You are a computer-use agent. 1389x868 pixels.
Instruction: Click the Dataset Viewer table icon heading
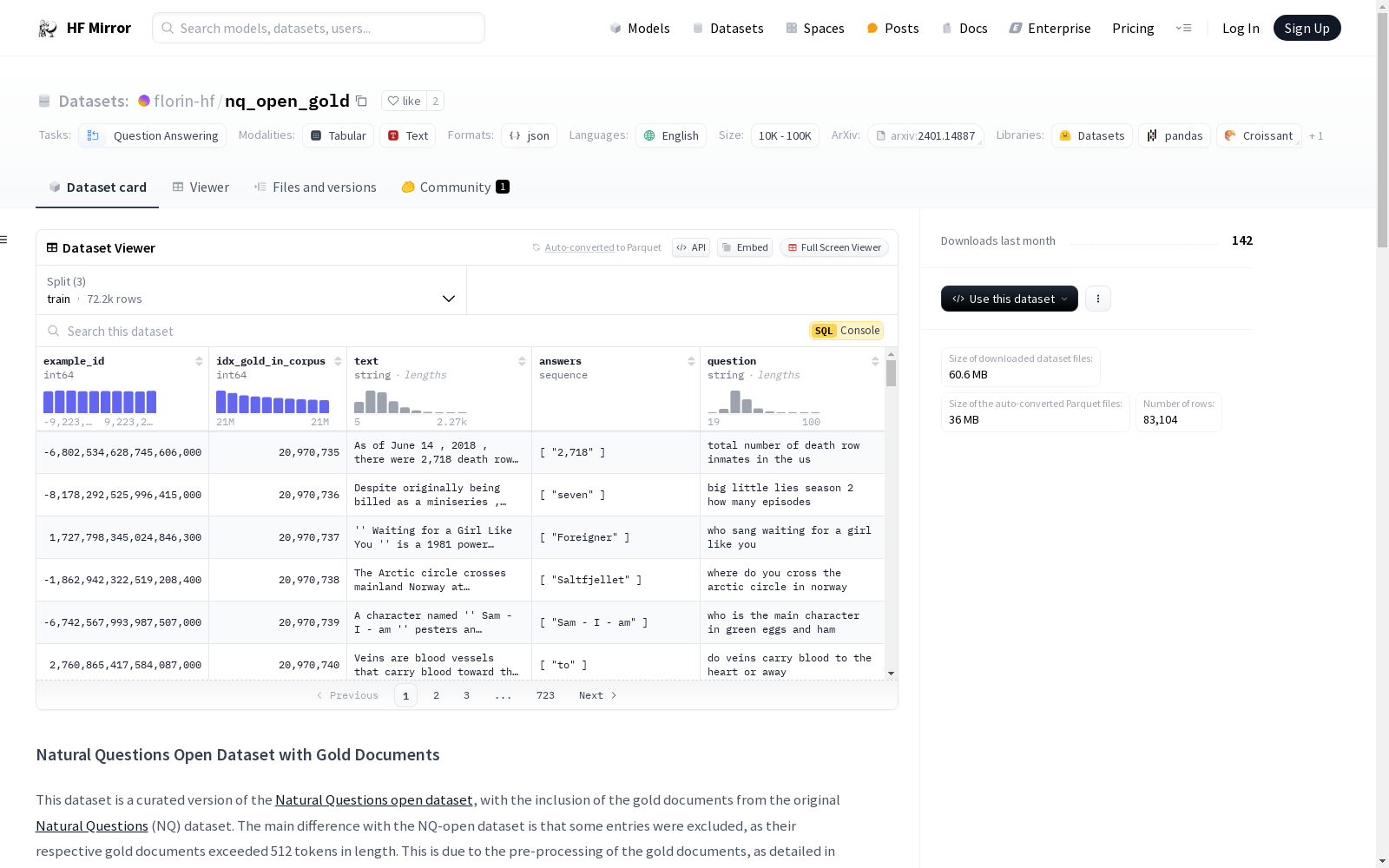click(x=52, y=247)
